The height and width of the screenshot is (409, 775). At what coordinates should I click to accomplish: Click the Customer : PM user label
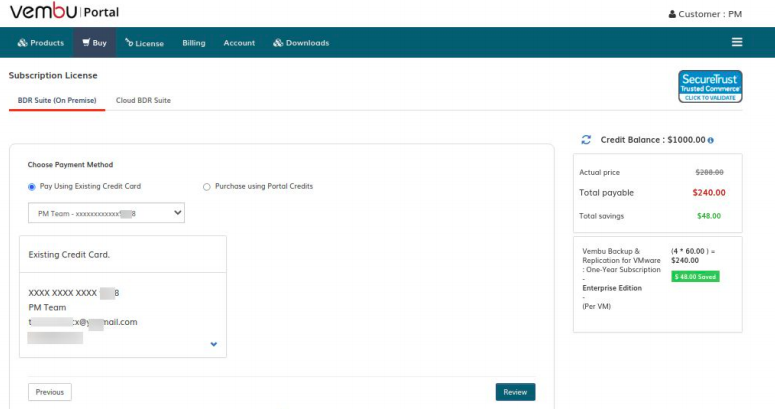705,14
